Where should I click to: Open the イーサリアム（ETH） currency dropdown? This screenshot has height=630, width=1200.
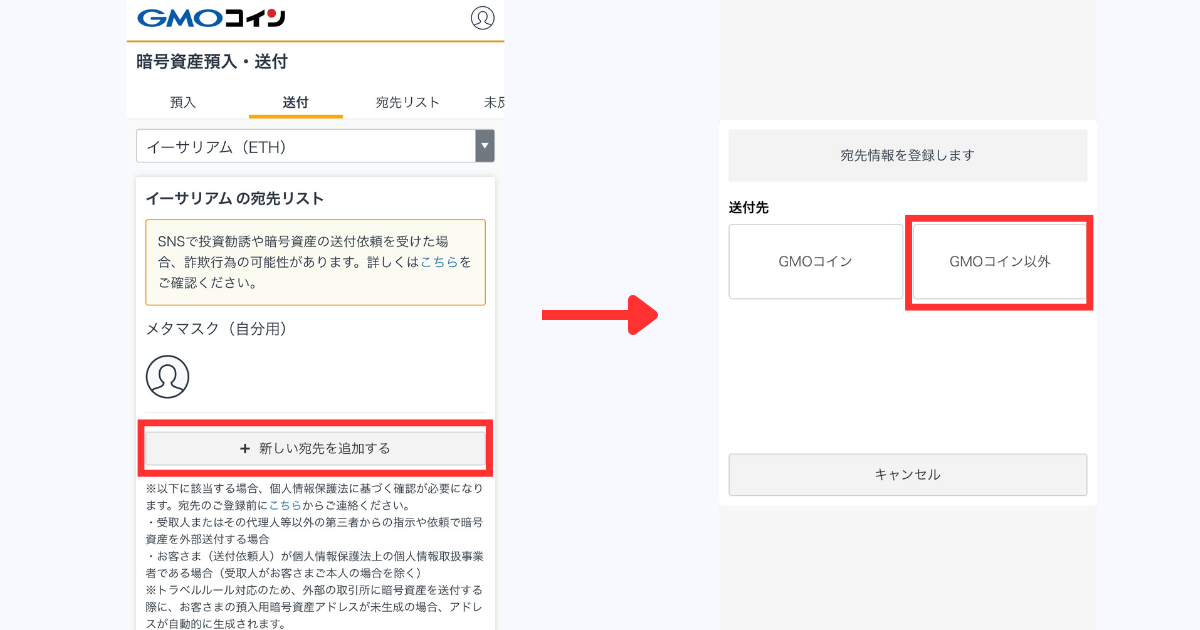(315, 147)
